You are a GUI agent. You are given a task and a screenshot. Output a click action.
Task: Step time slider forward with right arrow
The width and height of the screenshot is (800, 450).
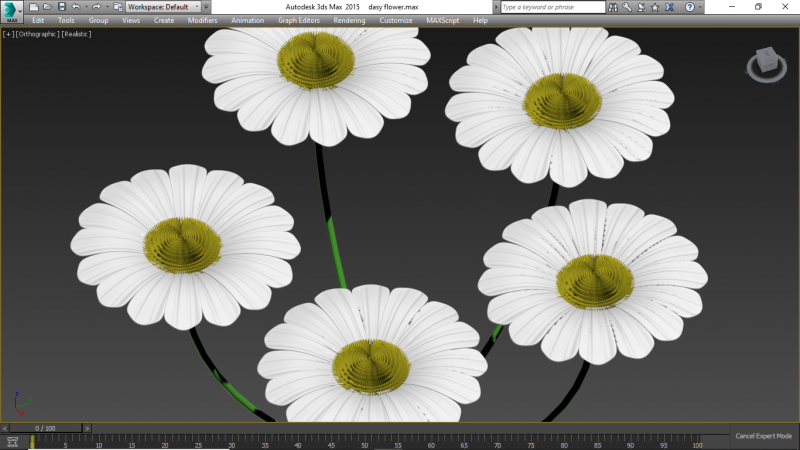87,428
